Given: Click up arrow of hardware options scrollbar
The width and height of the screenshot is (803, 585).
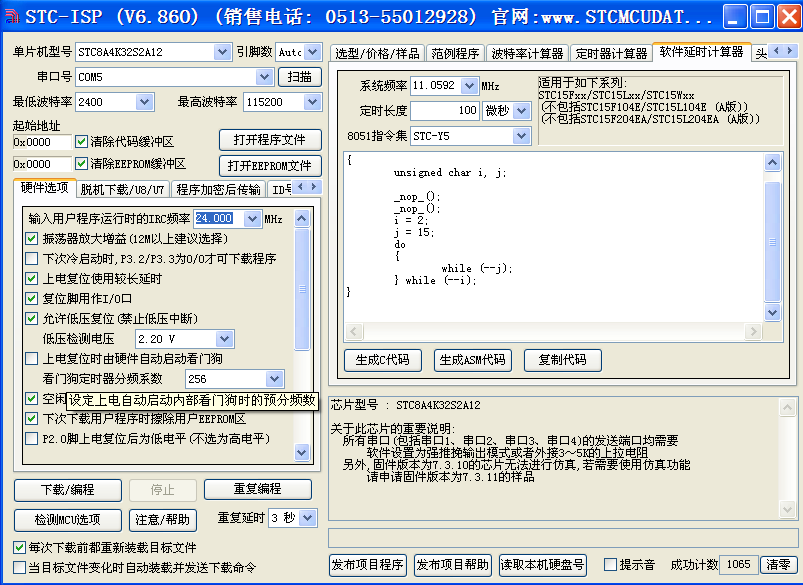Looking at the screenshot, I should pyautogui.click(x=302, y=219).
